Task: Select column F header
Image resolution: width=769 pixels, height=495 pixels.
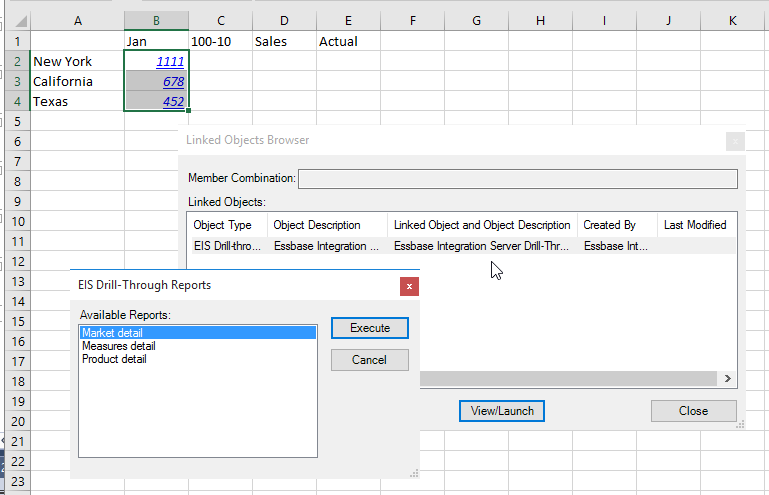Action: (412, 21)
